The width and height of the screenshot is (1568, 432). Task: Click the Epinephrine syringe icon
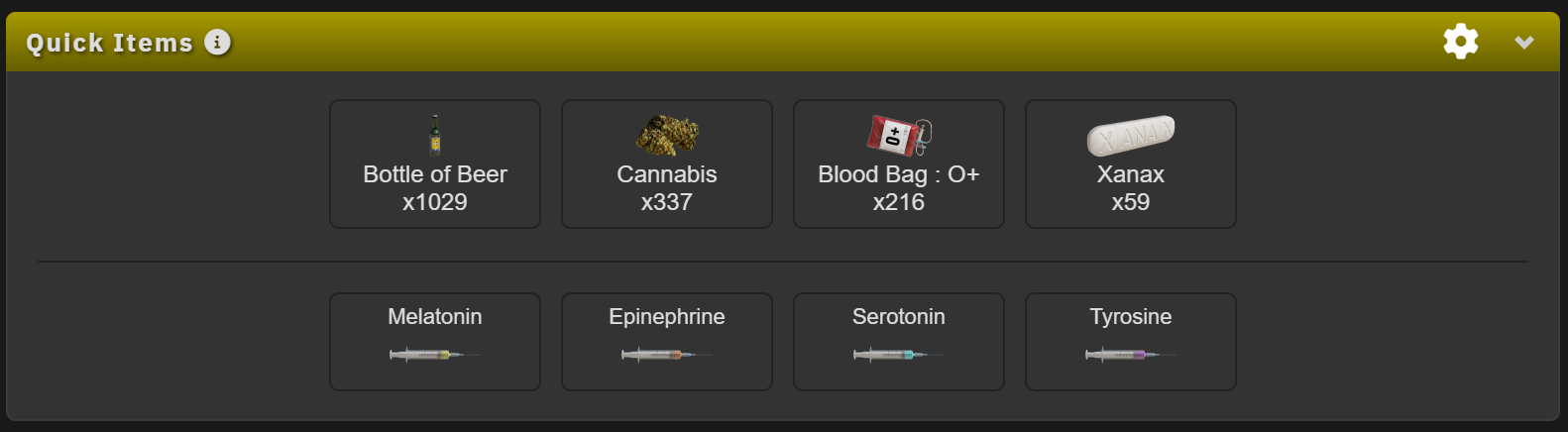tap(666, 354)
